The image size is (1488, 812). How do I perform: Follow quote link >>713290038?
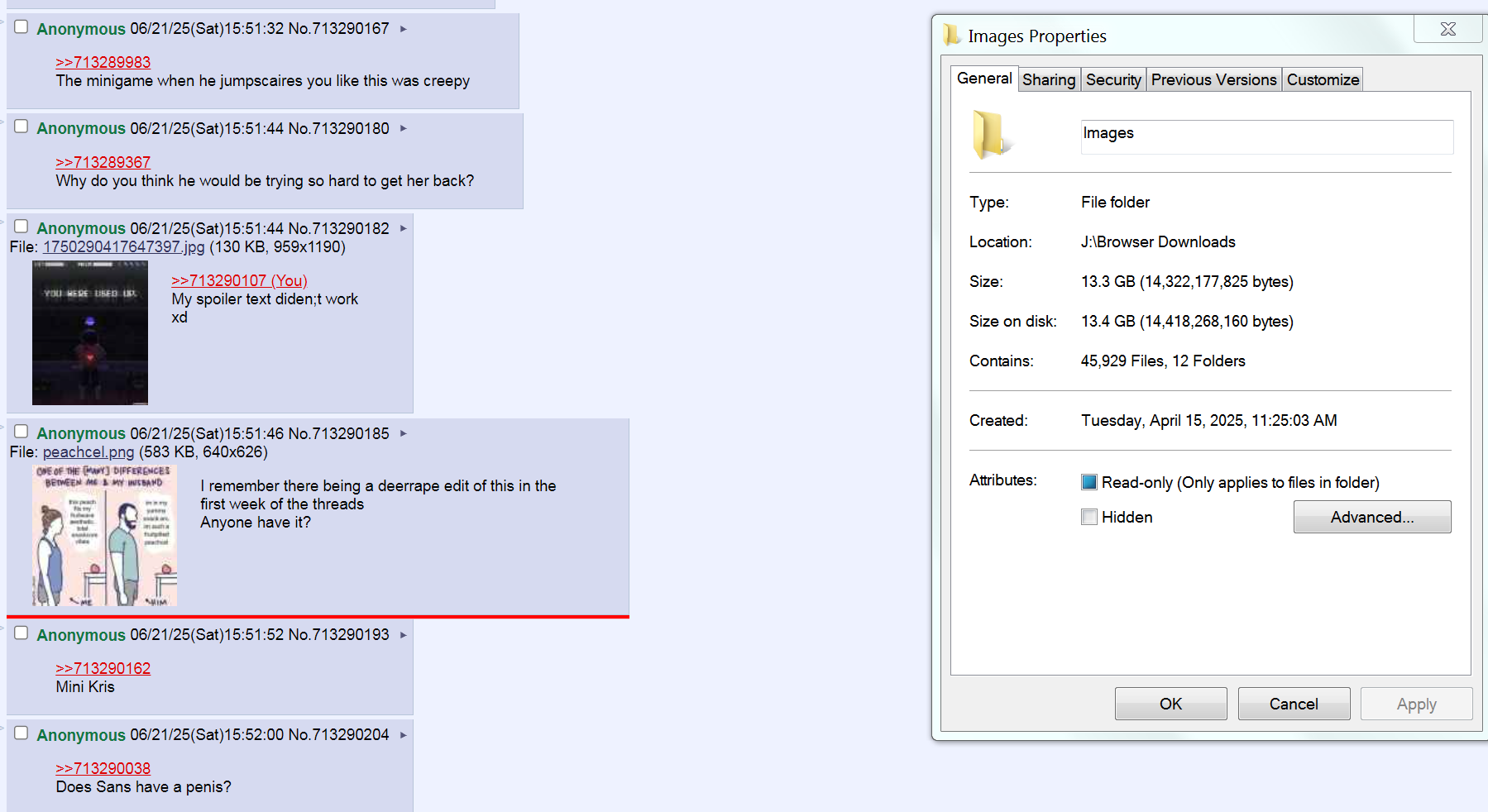[103, 768]
